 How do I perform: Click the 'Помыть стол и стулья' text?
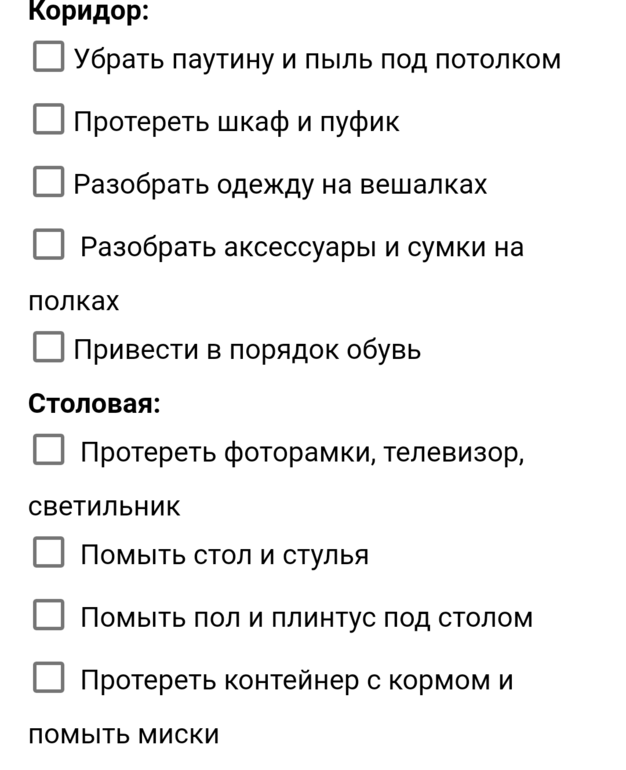click(x=225, y=554)
